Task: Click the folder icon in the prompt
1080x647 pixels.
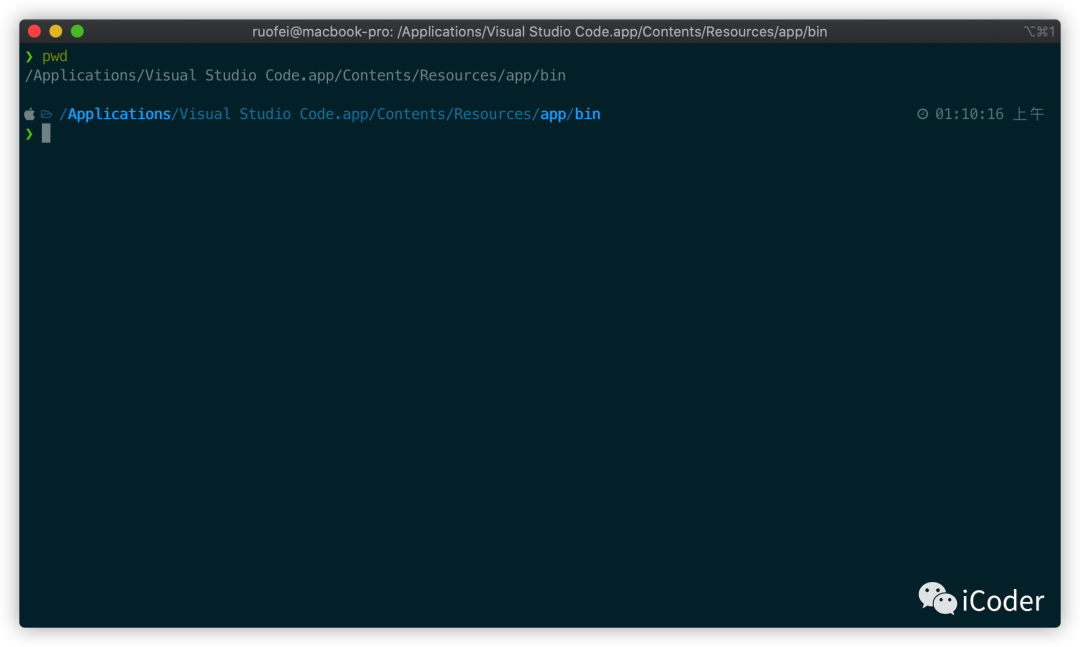Action: pyautogui.click(x=46, y=114)
